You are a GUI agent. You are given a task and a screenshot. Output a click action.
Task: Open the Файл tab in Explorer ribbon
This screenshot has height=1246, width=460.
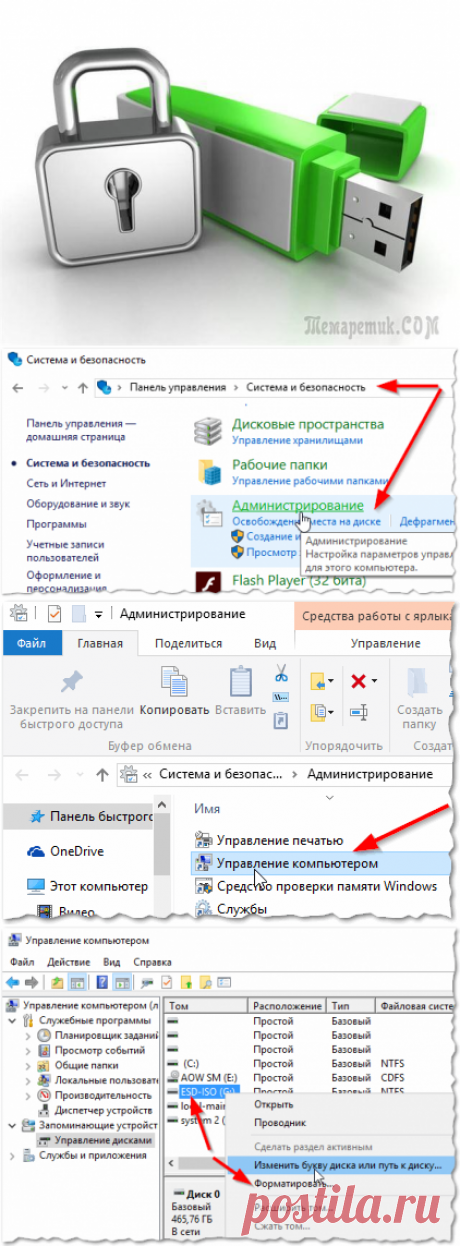pos(31,644)
